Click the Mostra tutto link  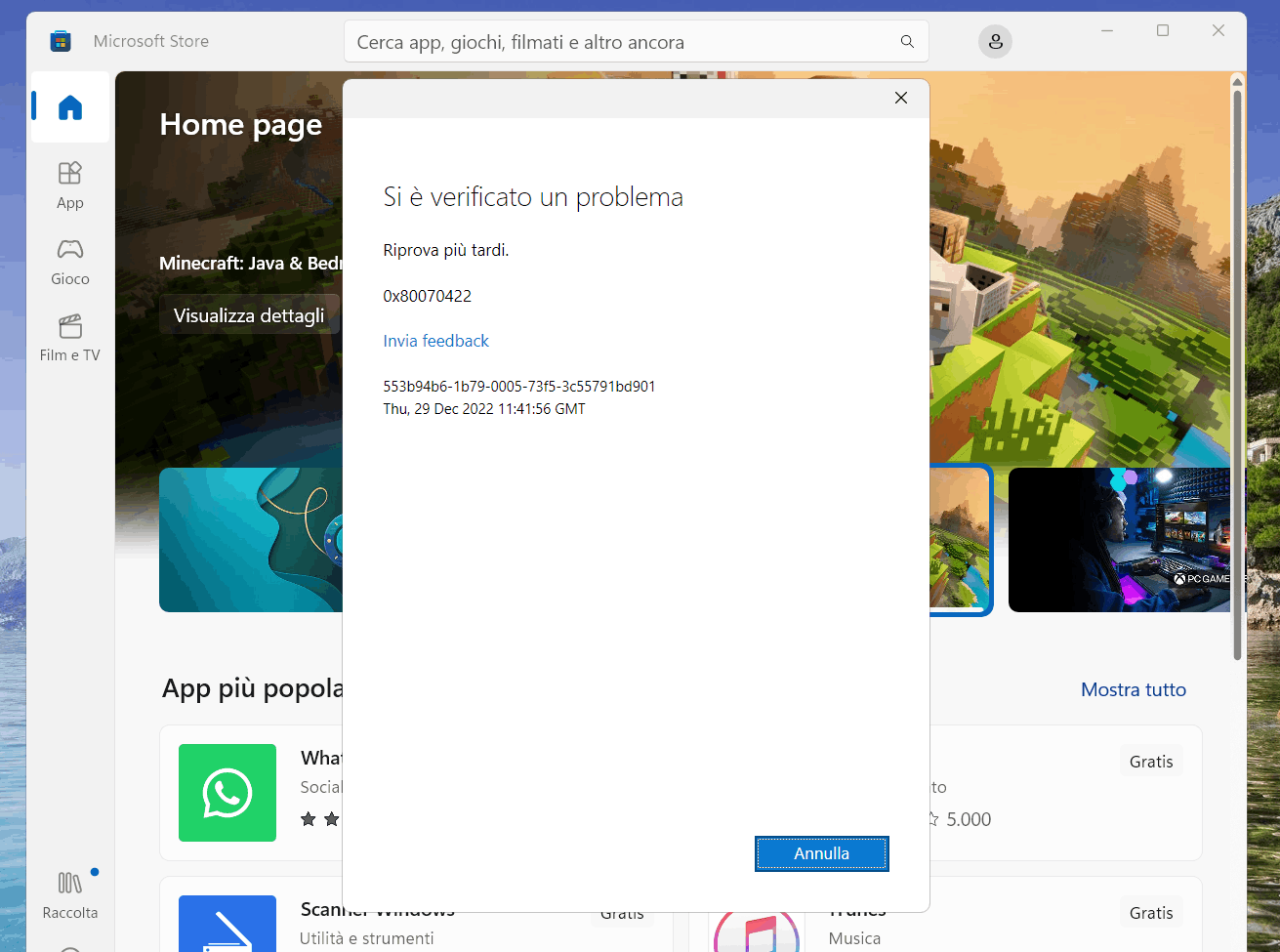tap(1134, 689)
